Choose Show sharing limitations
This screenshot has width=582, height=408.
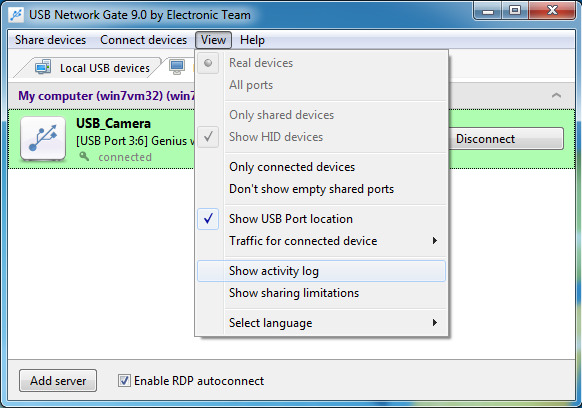(x=321, y=293)
